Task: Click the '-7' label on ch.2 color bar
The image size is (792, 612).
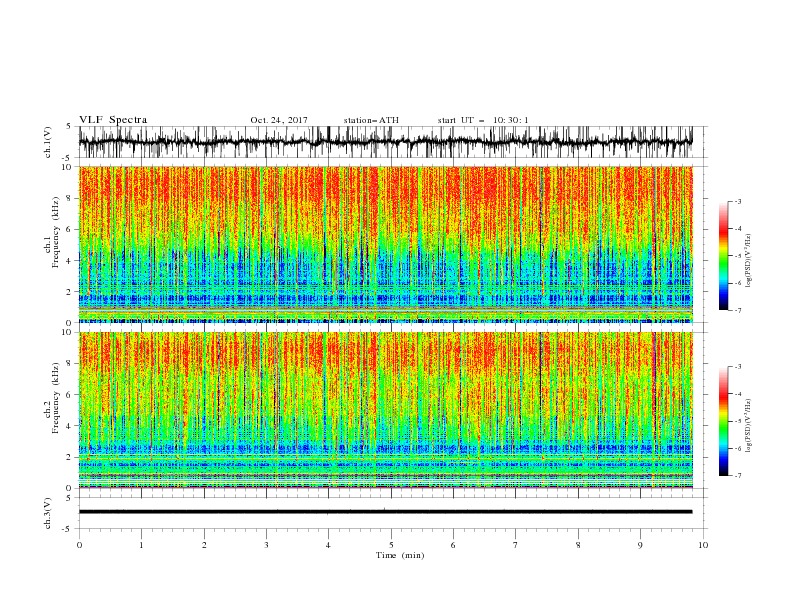Action: 738,476
